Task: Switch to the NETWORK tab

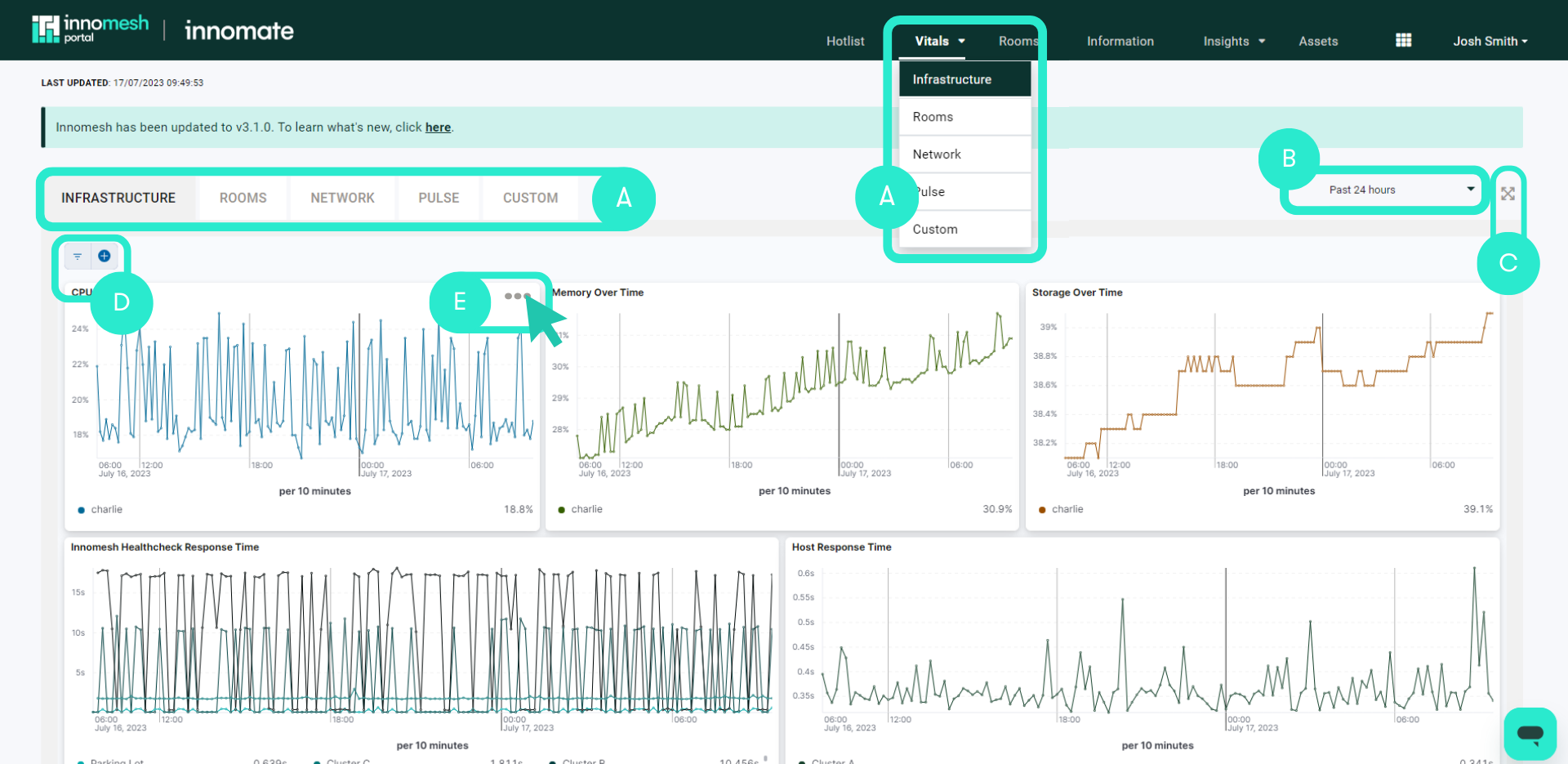Action: [x=342, y=198]
